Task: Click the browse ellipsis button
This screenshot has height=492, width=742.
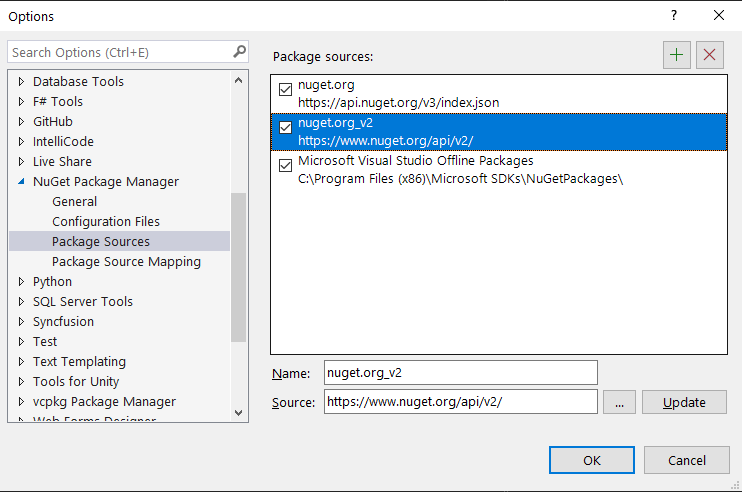Action: pos(620,402)
